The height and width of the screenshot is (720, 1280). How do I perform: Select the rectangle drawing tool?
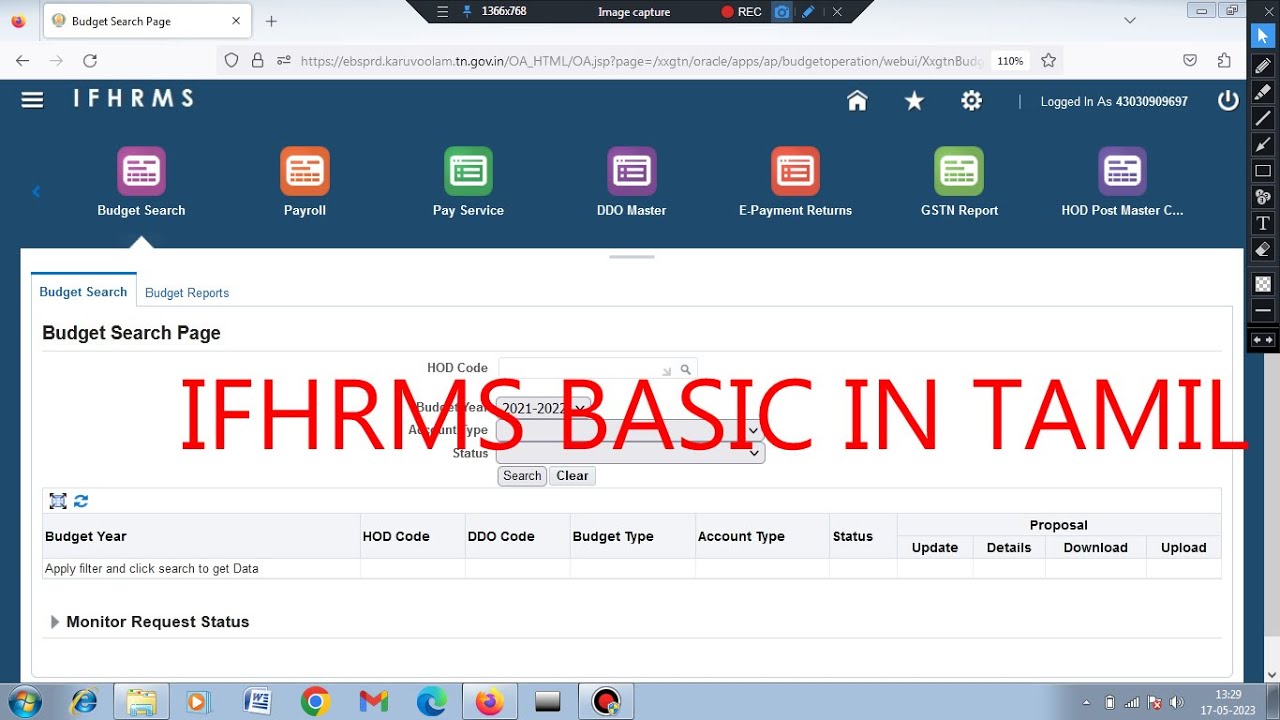click(x=1263, y=171)
